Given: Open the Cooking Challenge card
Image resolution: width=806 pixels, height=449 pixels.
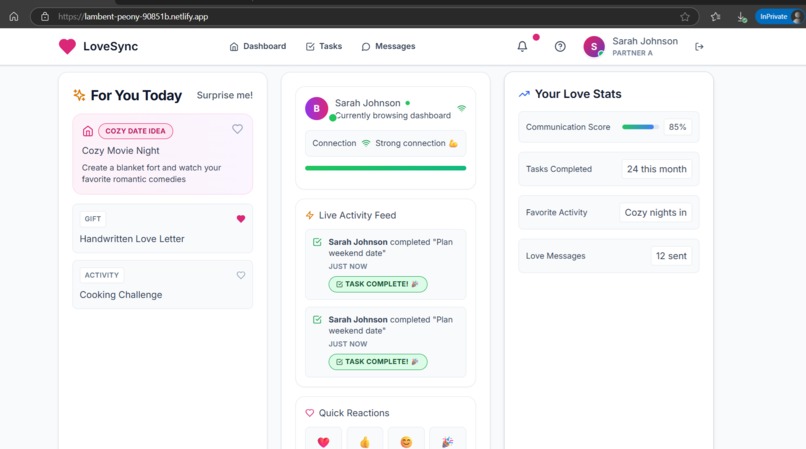Looking at the screenshot, I should (x=162, y=284).
